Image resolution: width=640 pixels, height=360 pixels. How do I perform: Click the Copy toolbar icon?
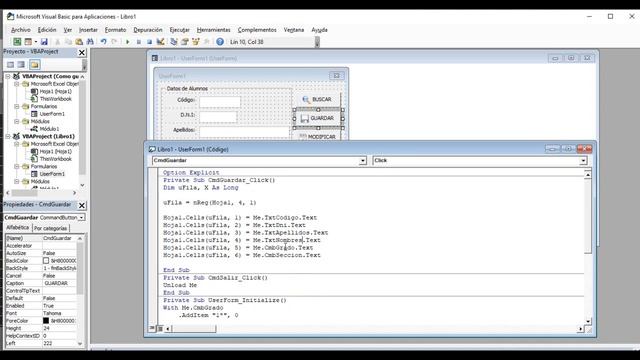(68, 42)
